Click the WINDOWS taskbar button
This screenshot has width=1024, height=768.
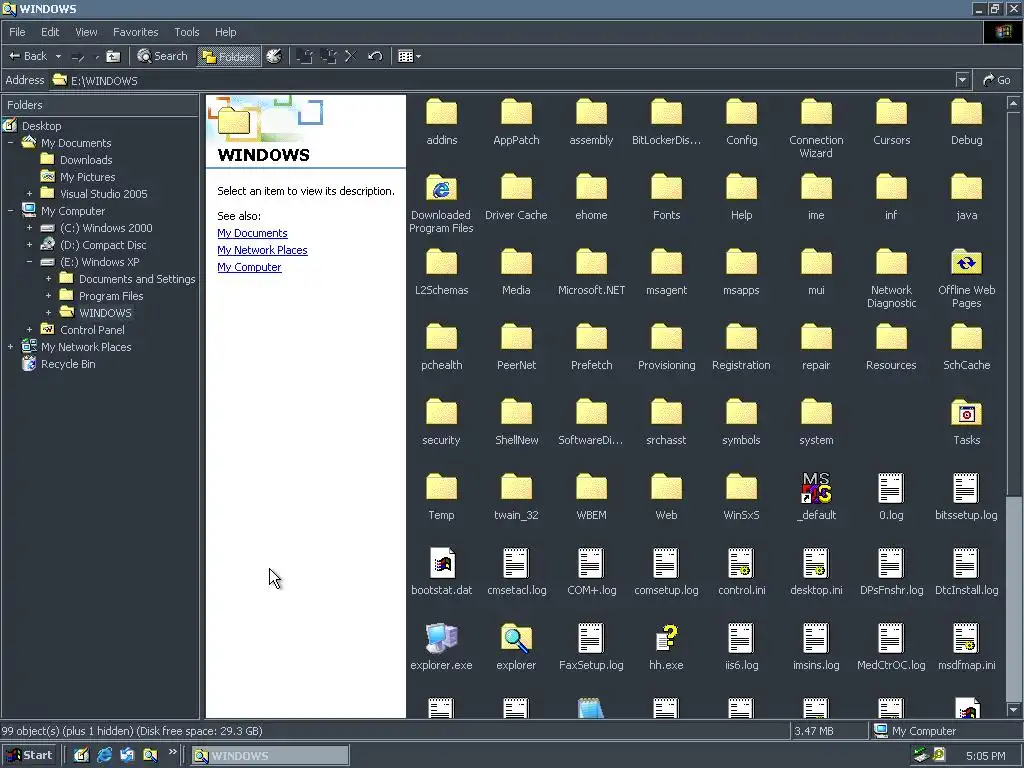pyautogui.click(x=270, y=756)
